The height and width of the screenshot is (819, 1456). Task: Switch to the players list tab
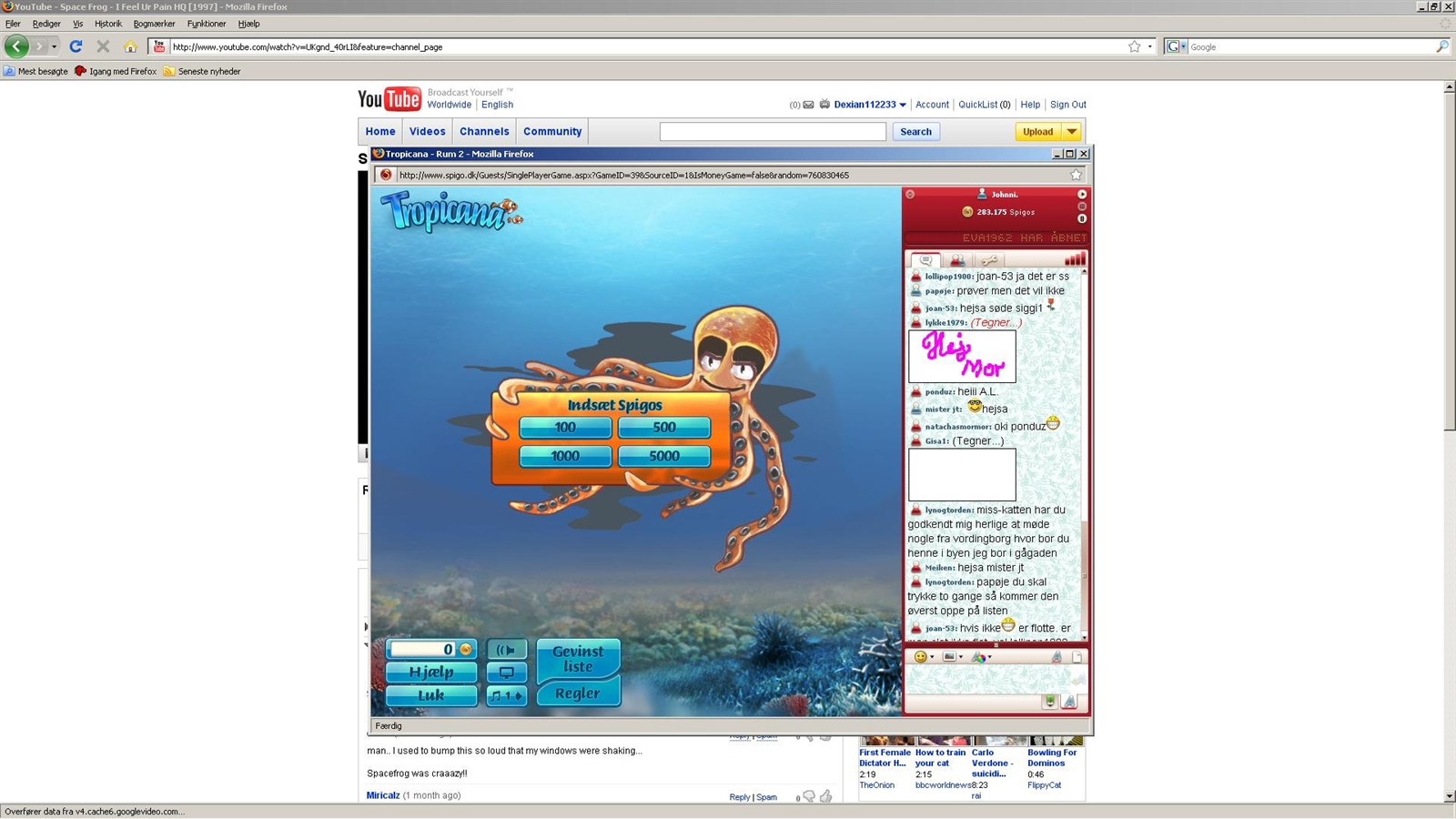tap(957, 260)
